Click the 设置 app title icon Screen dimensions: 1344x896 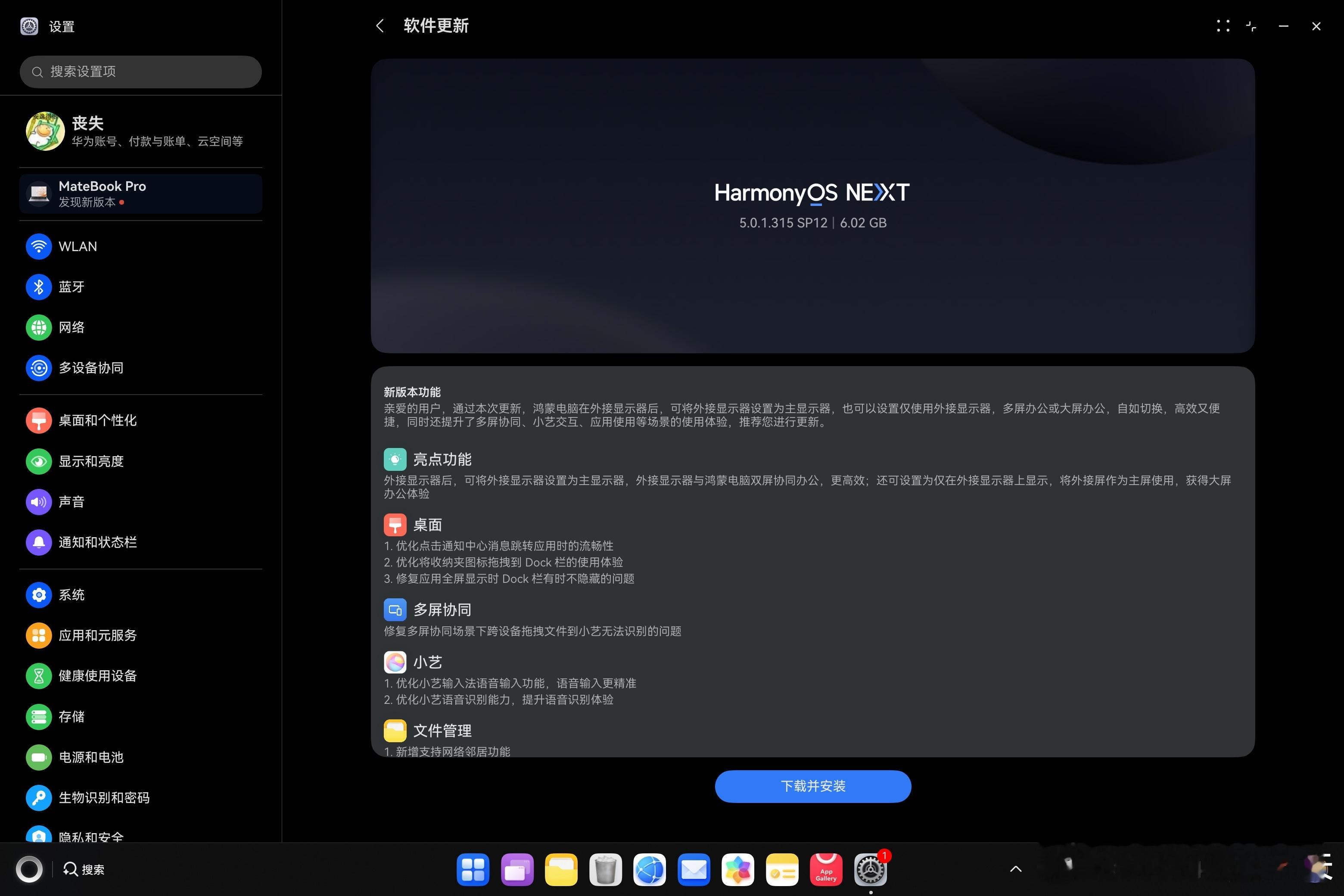[x=29, y=26]
